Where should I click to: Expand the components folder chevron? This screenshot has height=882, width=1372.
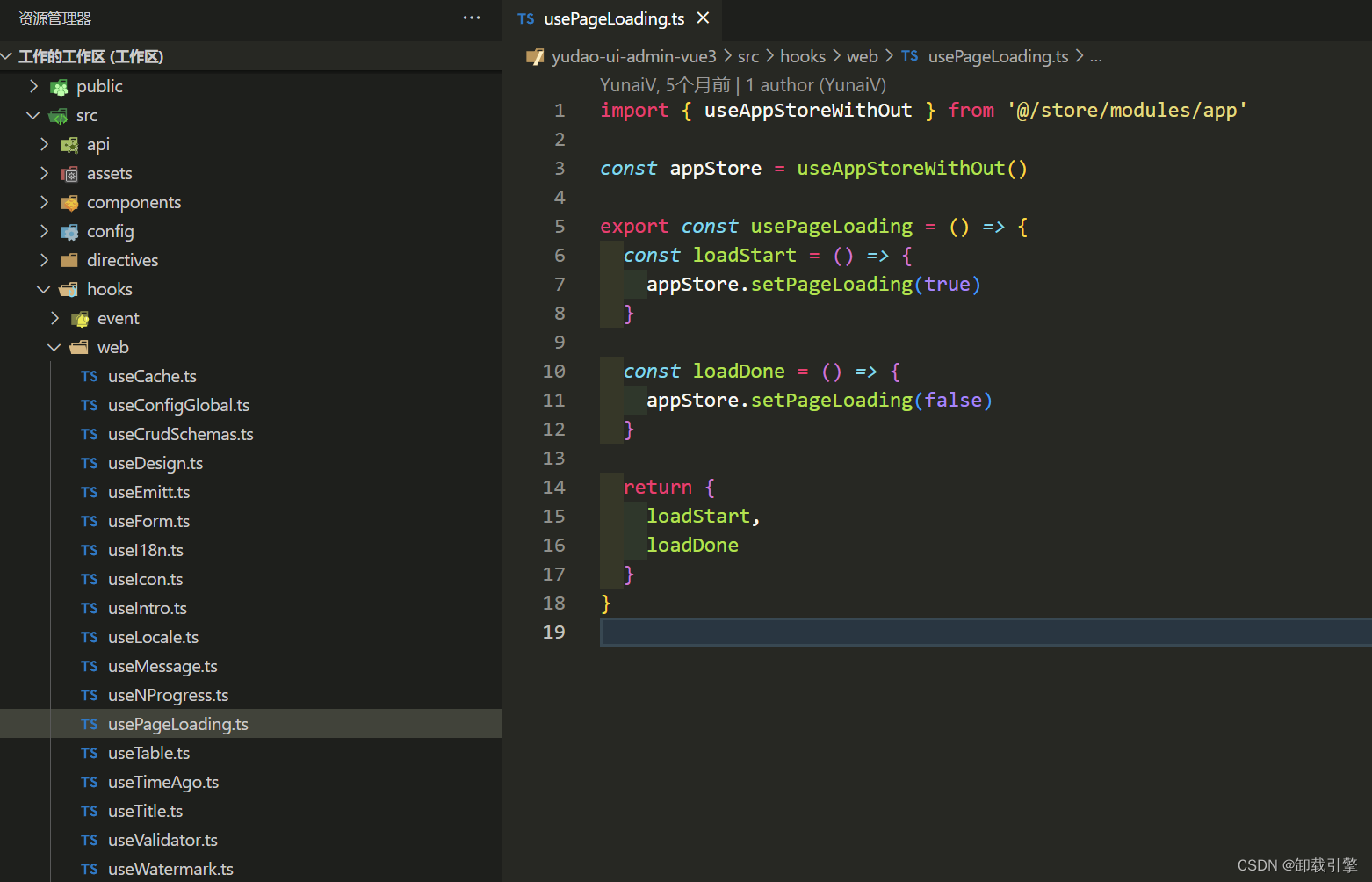tap(44, 202)
